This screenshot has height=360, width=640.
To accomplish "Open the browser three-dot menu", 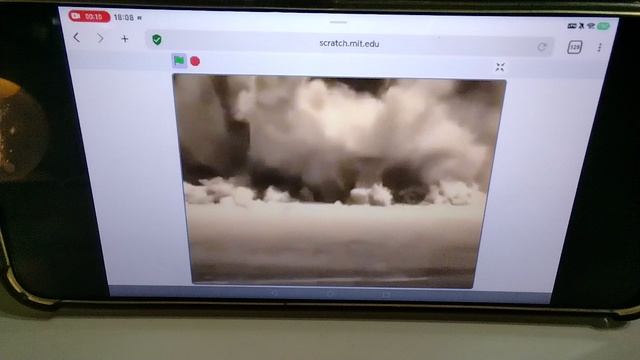I will click(600, 48).
